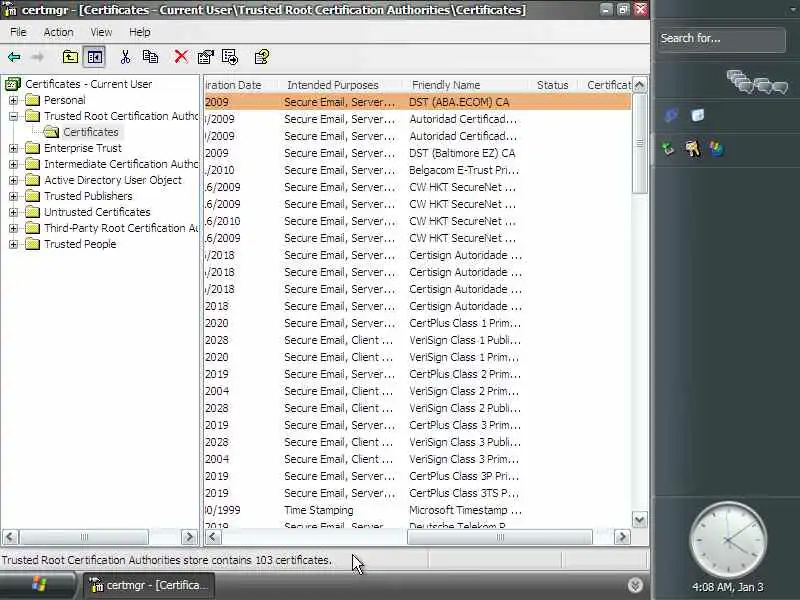Viewport: 800px width, 600px height.
Task: Expand the Personal tree node
Action: point(14,100)
